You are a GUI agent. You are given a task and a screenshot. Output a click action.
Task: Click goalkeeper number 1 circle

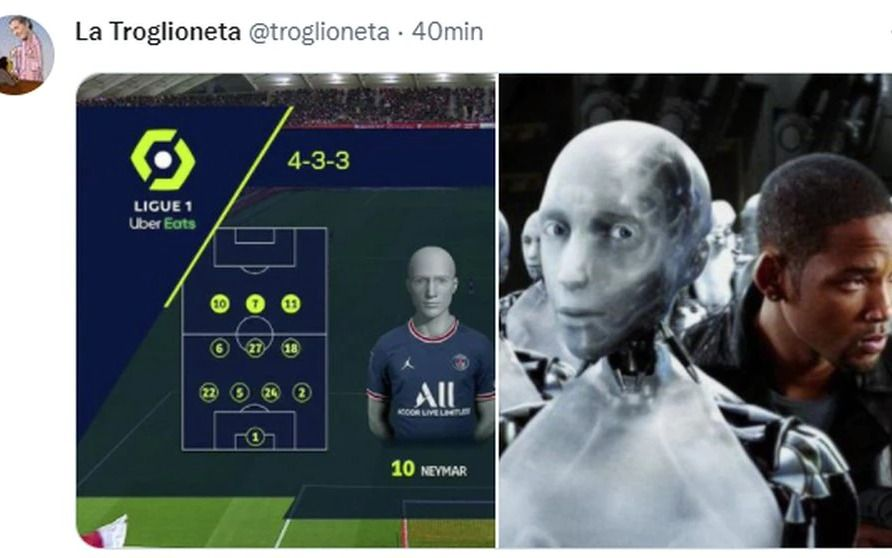click(255, 437)
